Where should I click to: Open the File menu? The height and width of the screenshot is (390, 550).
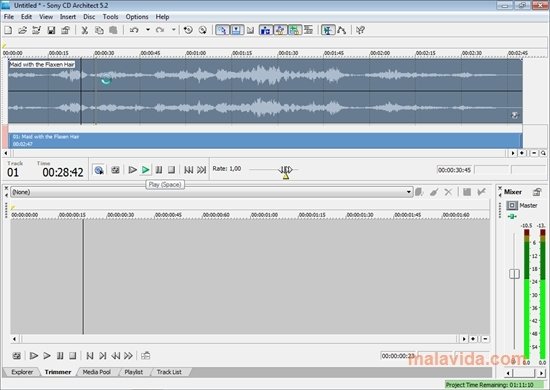click(9, 17)
